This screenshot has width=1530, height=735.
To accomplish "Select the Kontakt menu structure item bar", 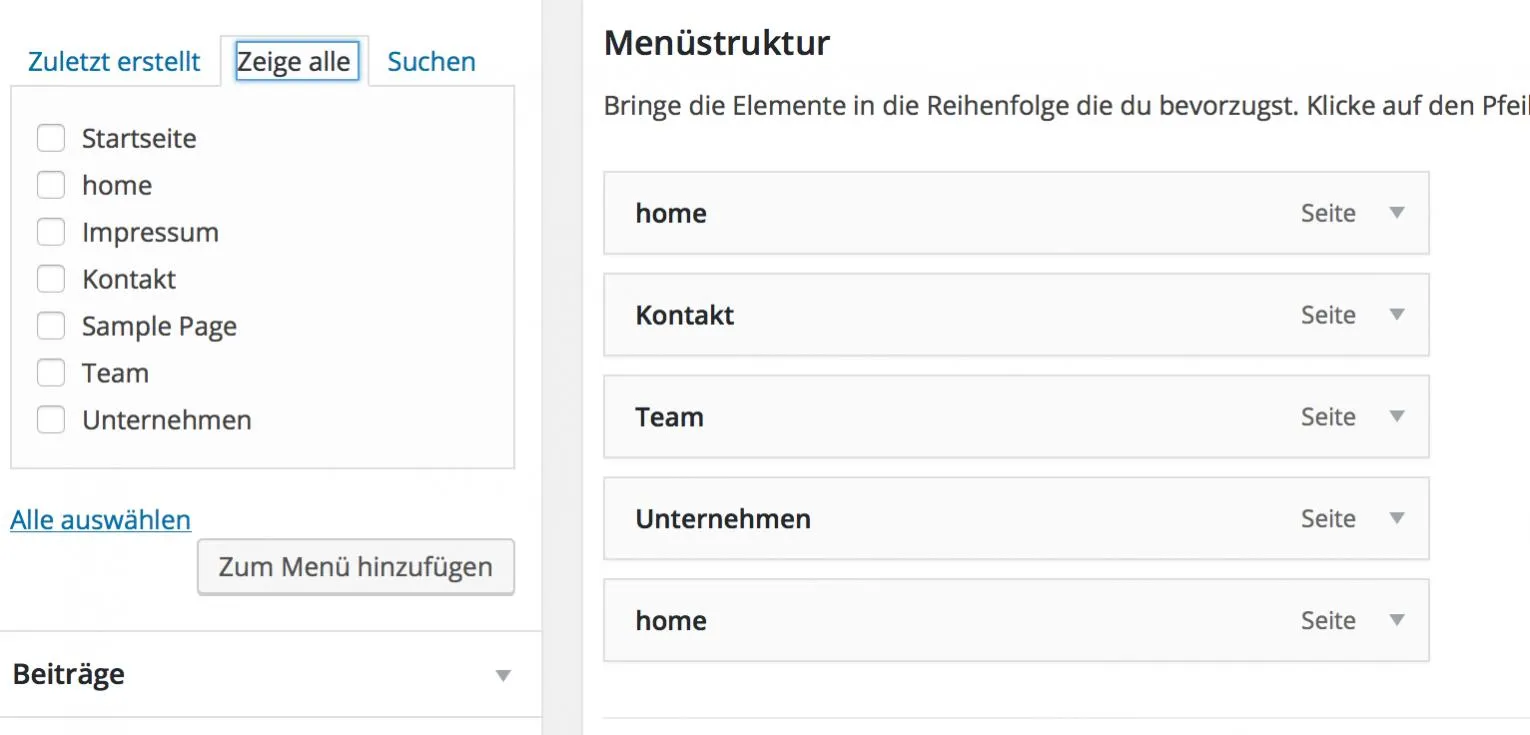I will tap(1016, 315).
